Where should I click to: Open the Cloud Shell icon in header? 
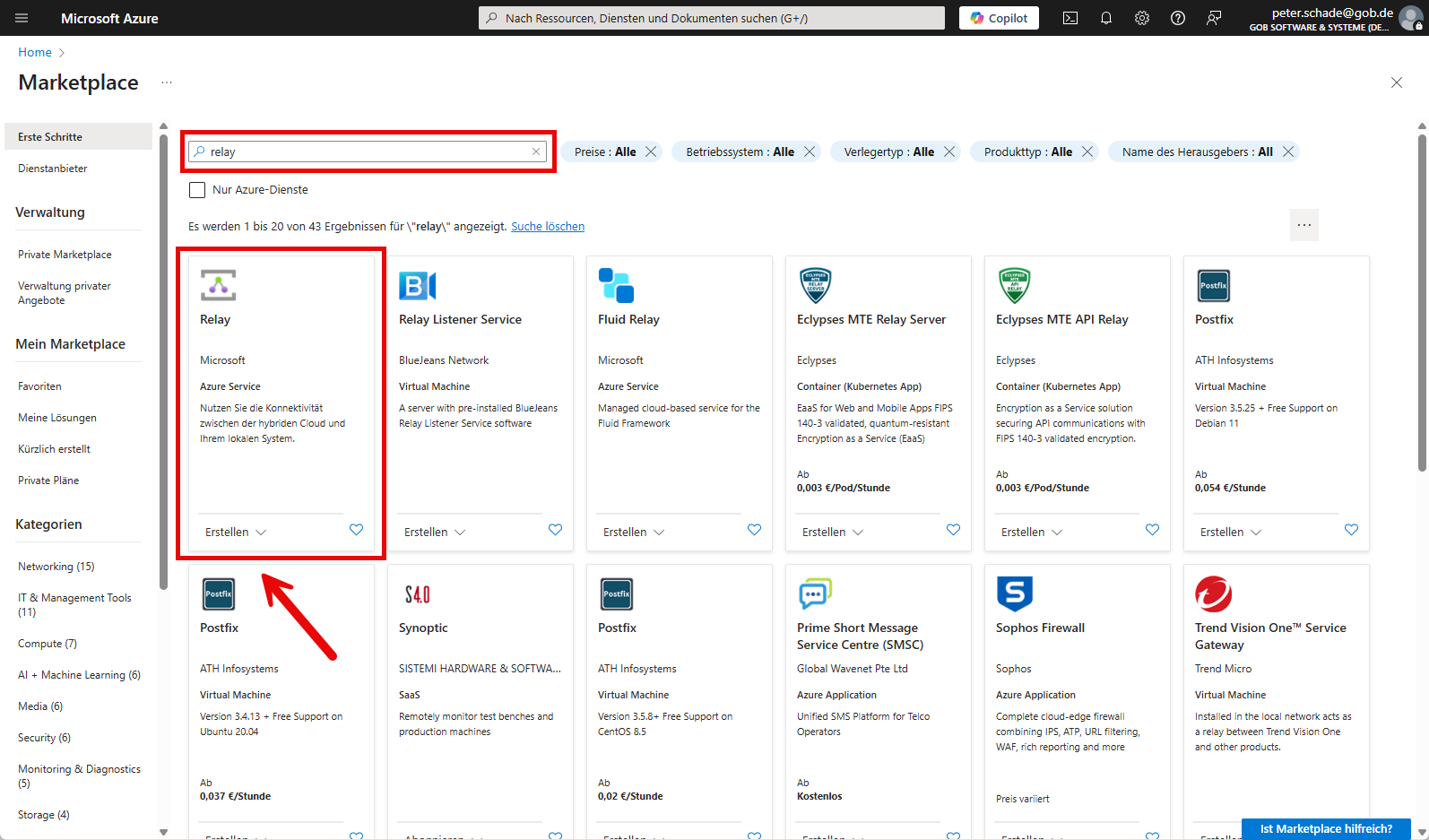point(1070,18)
